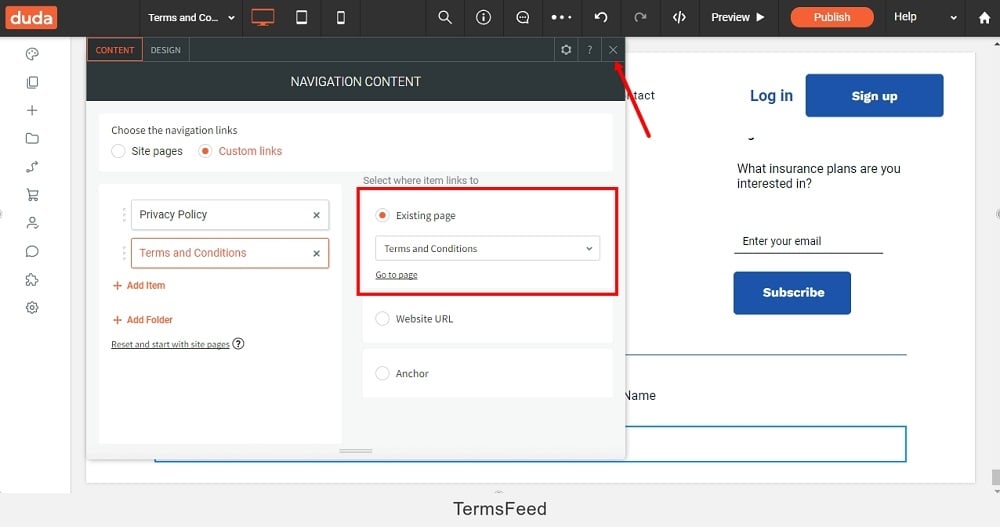The width and height of the screenshot is (1000, 527).
Task: Click Add Folder
Action: (x=143, y=320)
